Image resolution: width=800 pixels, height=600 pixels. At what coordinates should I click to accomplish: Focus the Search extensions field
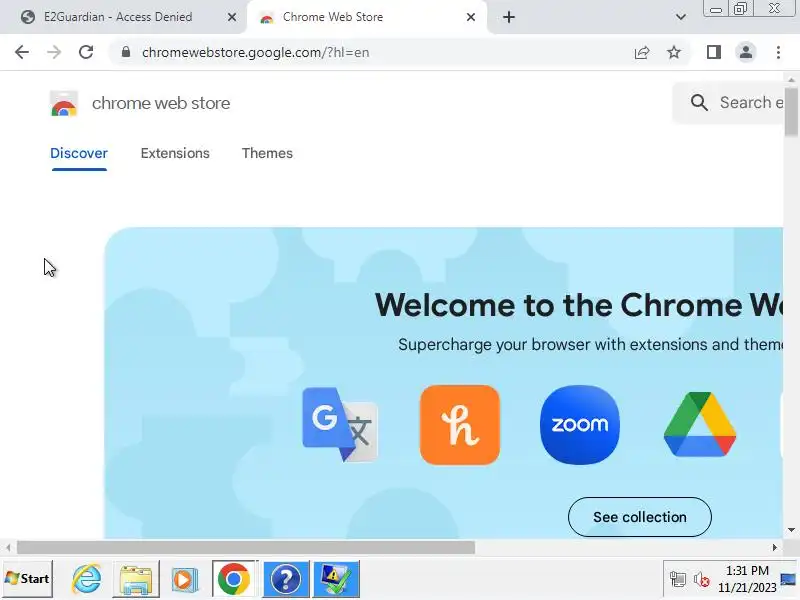coord(728,103)
